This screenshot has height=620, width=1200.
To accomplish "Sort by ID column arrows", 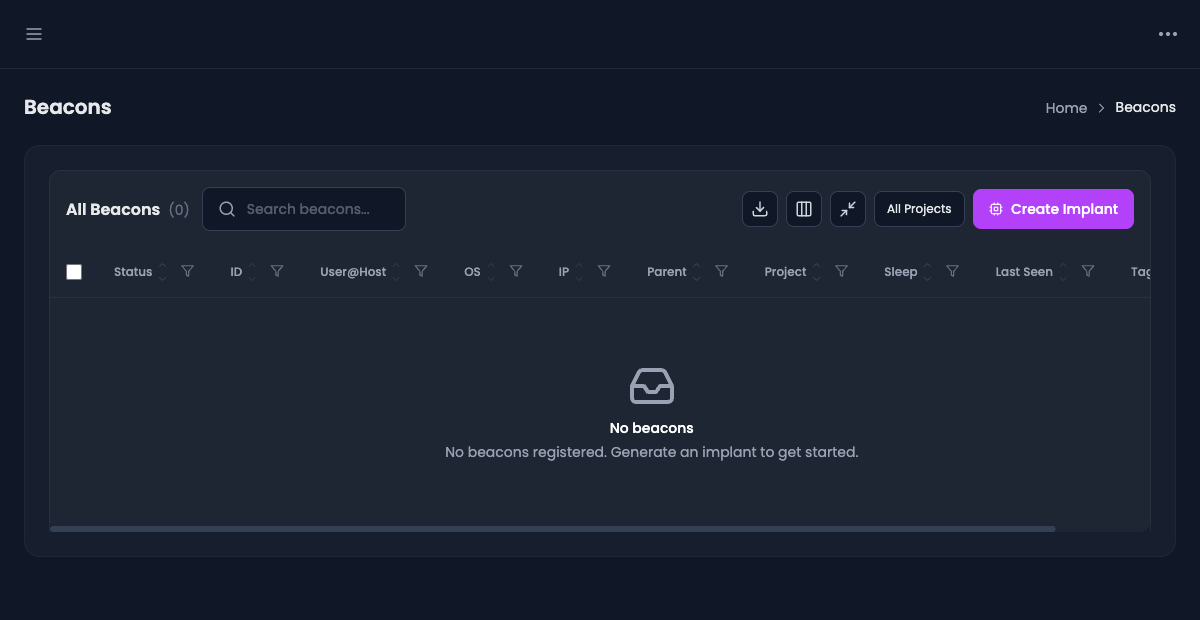I will pyautogui.click(x=252, y=272).
